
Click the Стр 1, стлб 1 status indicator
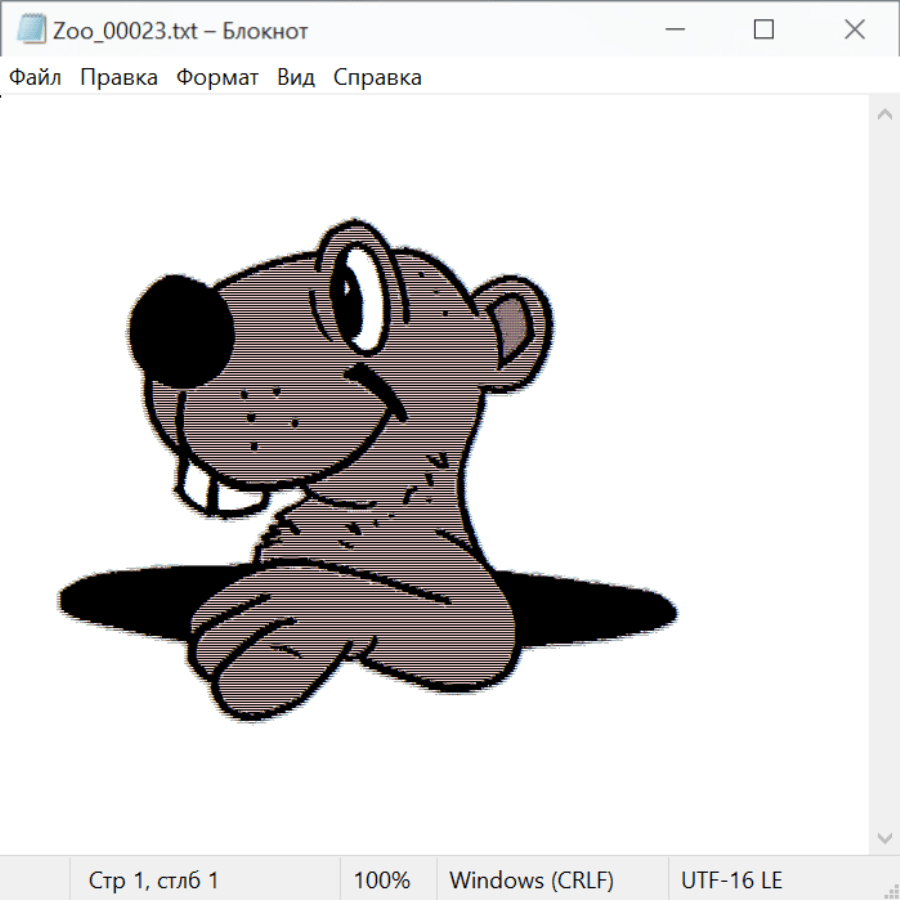tap(153, 880)
